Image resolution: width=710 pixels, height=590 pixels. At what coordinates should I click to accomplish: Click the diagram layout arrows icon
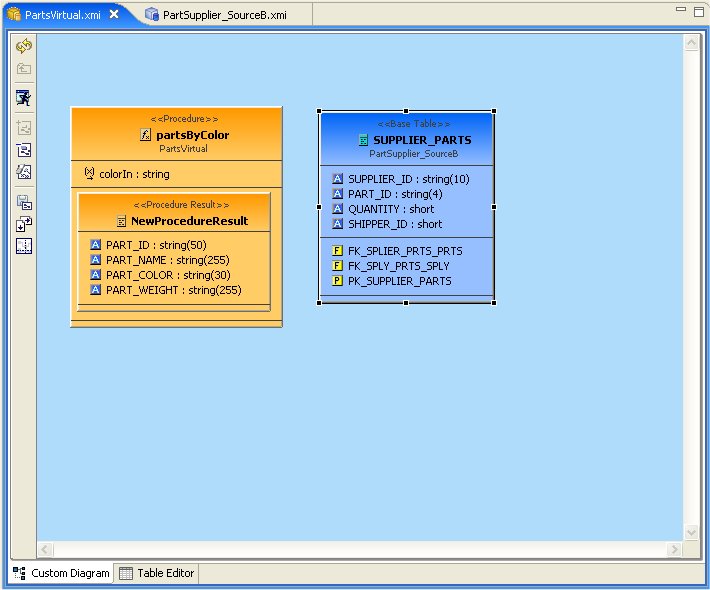24,224
